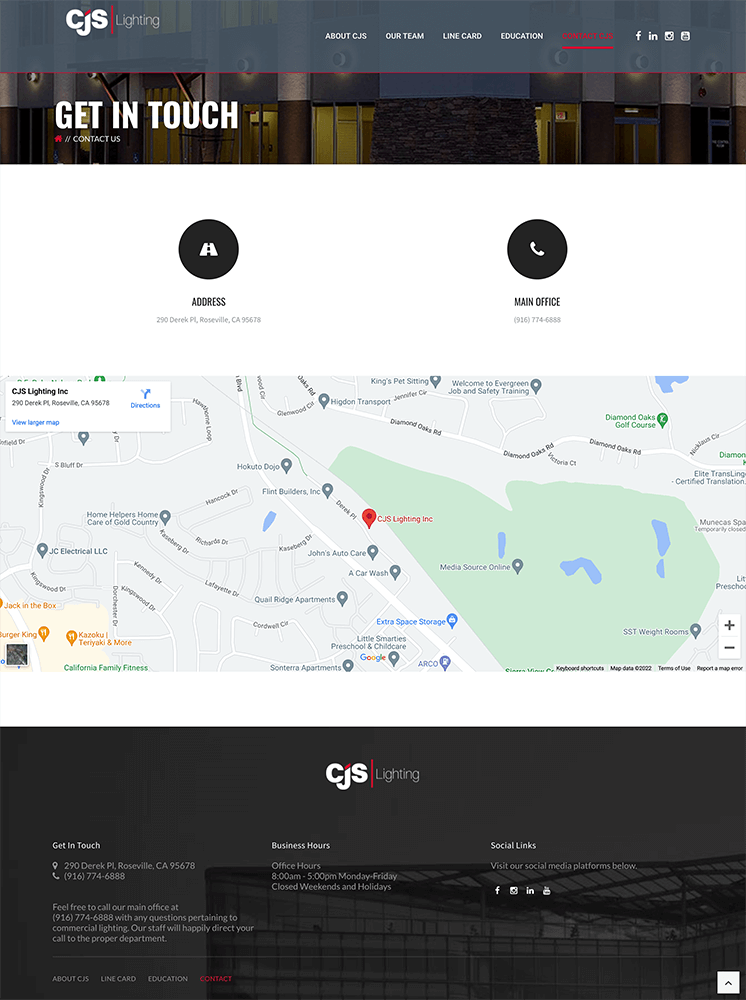Click CONTACT US breadcrumb text
746x1000 pixels.
[x=96, y=138]
